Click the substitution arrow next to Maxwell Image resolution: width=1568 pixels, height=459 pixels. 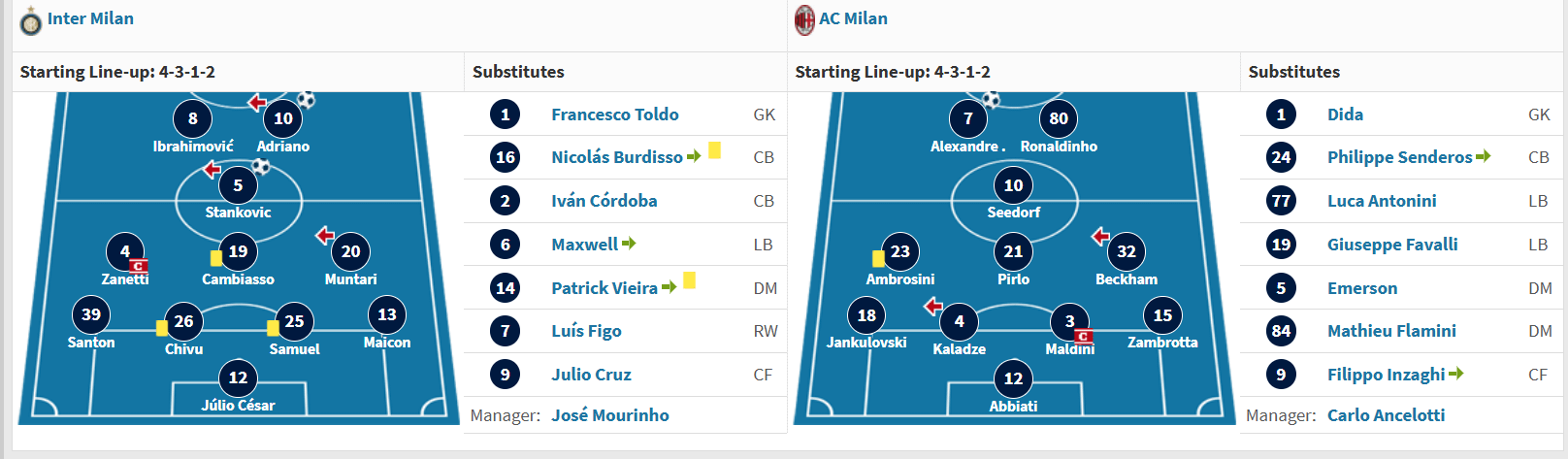click(x=629, y=244)
